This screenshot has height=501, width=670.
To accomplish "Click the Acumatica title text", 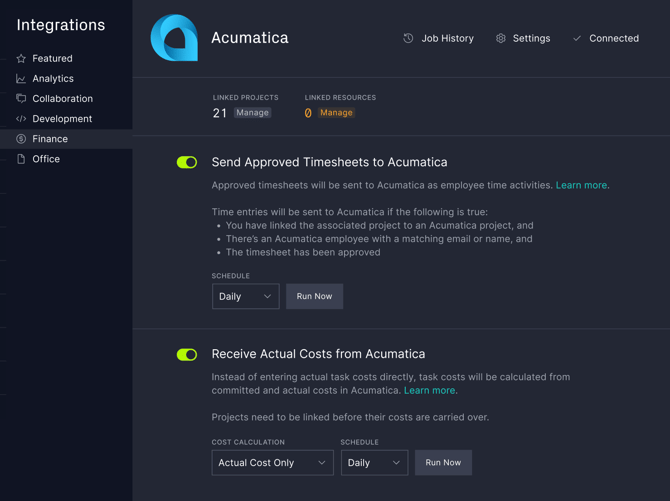I will 250,38.
